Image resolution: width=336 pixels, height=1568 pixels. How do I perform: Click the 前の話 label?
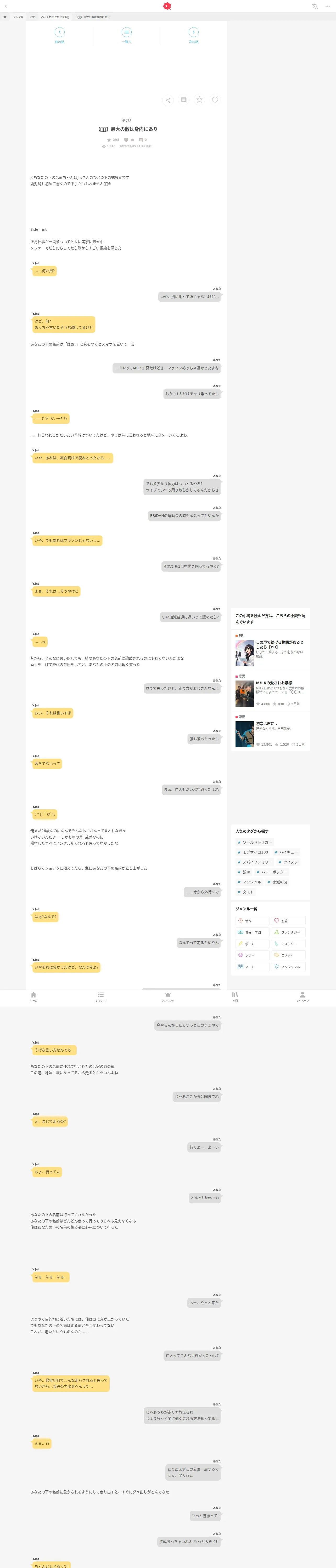pos(59,42)
